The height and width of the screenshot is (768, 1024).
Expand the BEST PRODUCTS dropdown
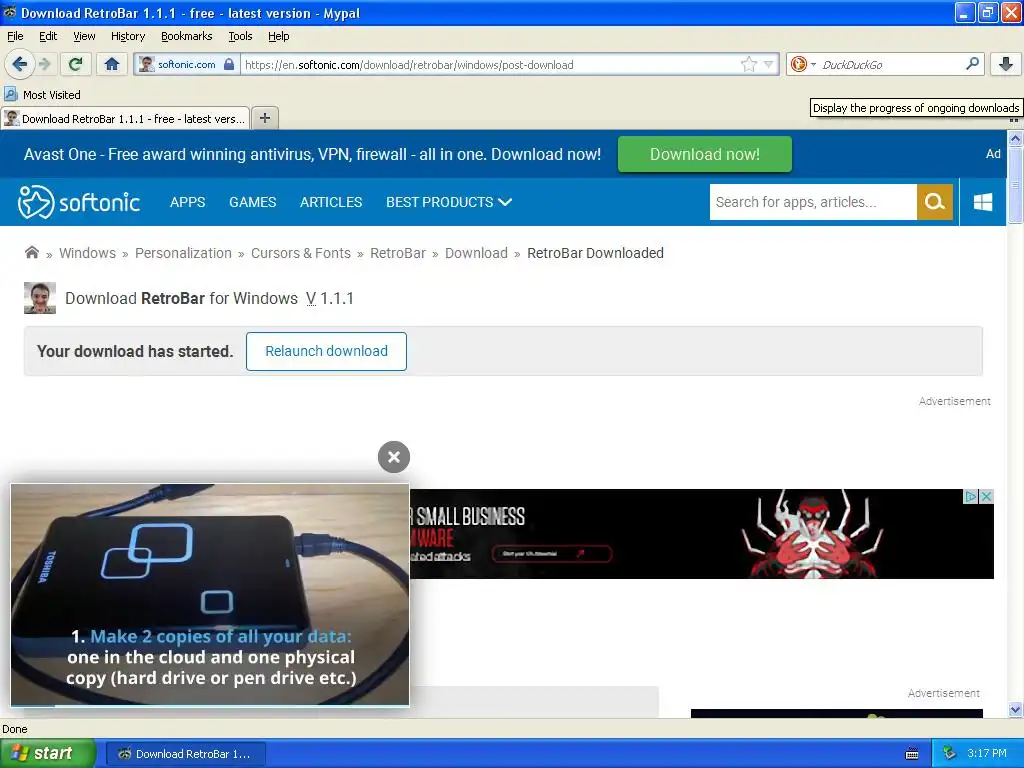click(449, 202)
